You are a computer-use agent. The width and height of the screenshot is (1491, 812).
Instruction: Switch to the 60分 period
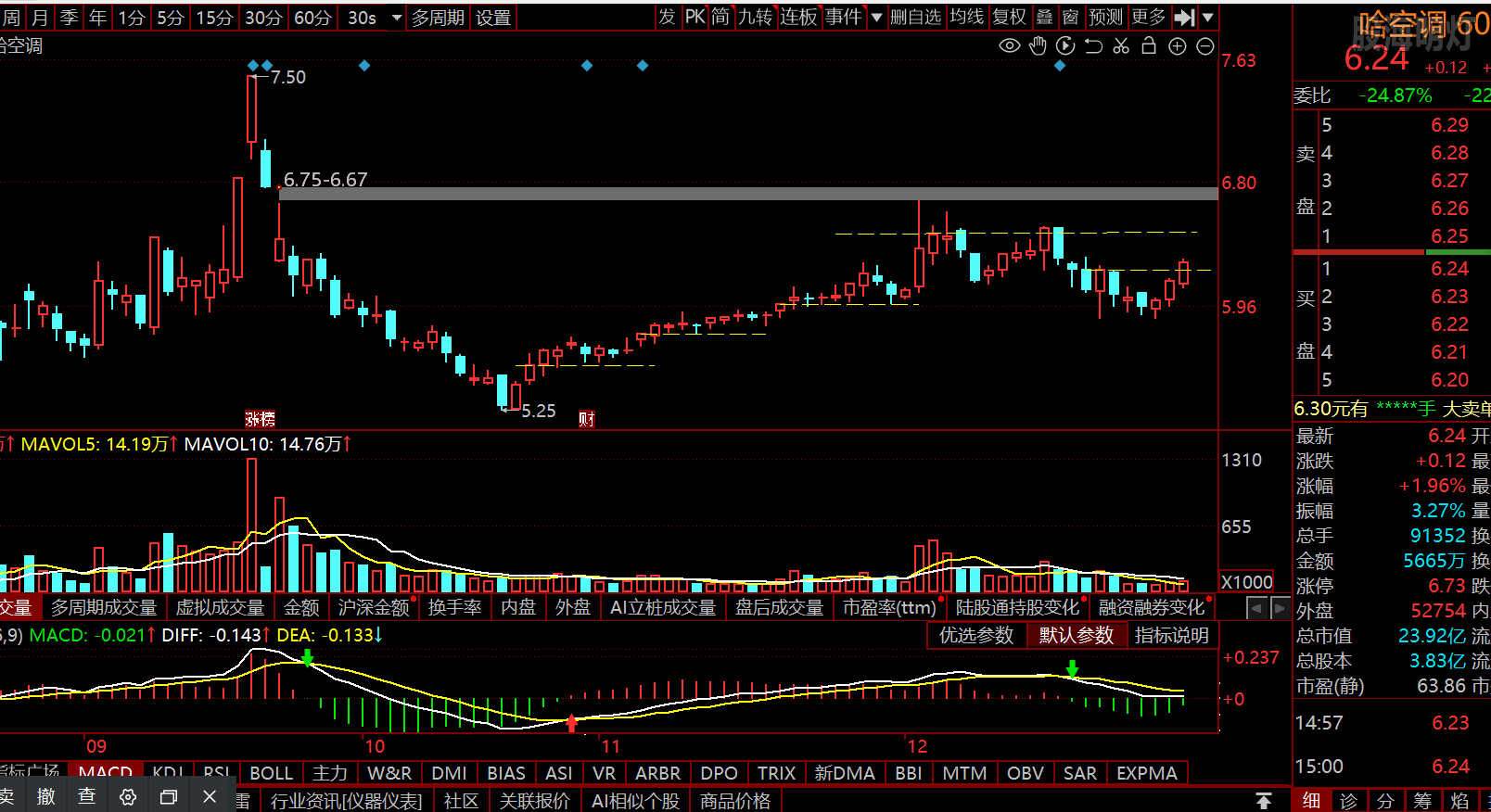point(312,18)
